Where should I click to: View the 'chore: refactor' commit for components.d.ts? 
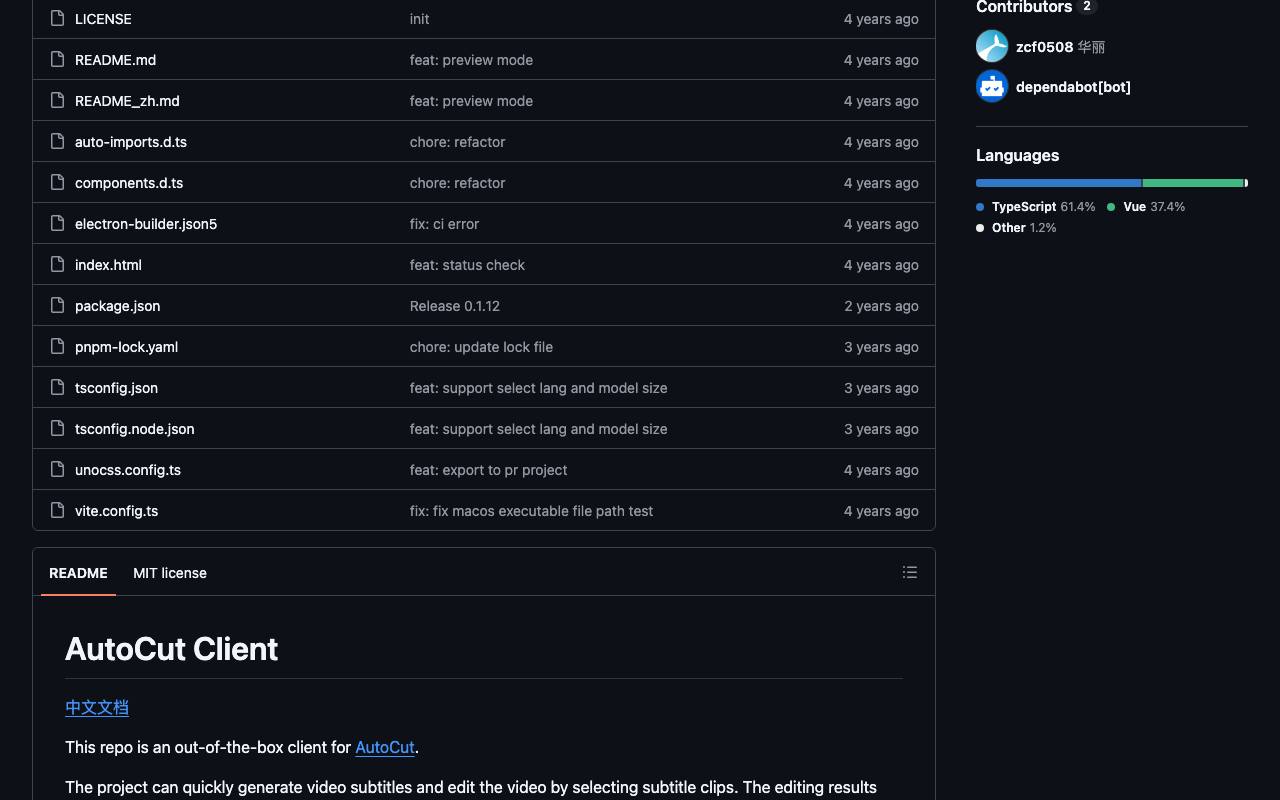[x=457, y=183]
